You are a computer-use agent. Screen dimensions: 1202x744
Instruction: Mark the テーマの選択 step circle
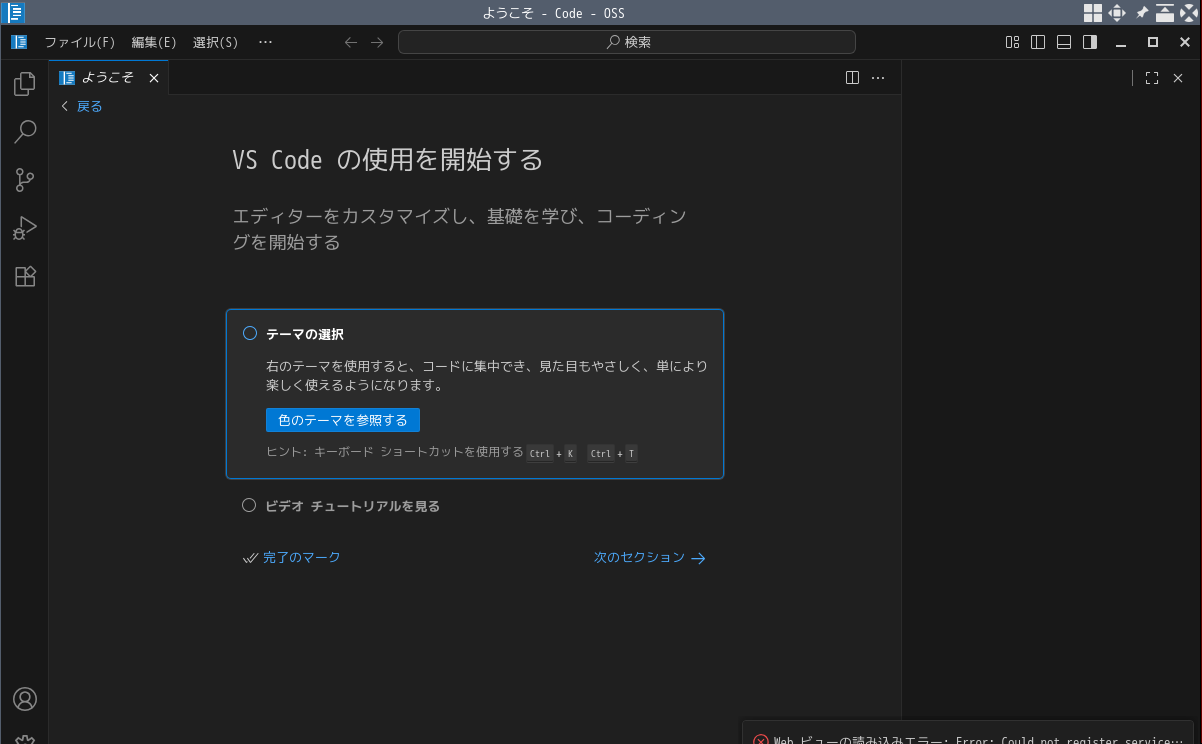(250, 334)
